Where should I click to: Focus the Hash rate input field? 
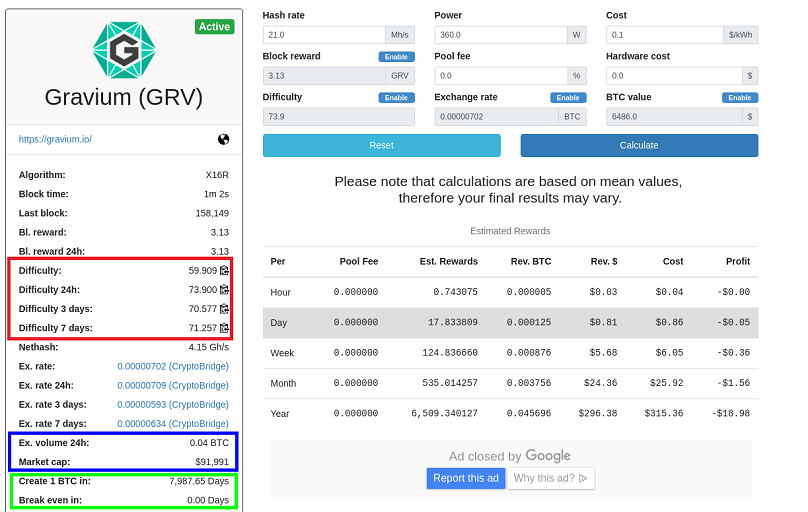point(324,35)
